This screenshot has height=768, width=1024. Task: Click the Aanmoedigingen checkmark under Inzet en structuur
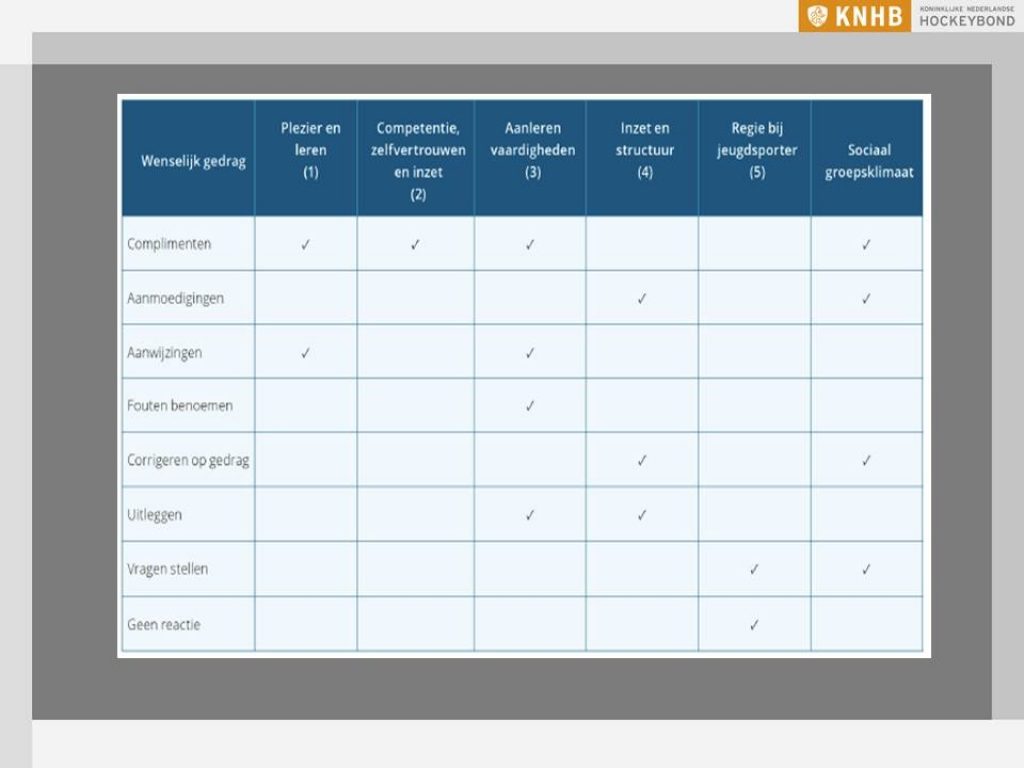pyautogui.click(x=642, y=298)
